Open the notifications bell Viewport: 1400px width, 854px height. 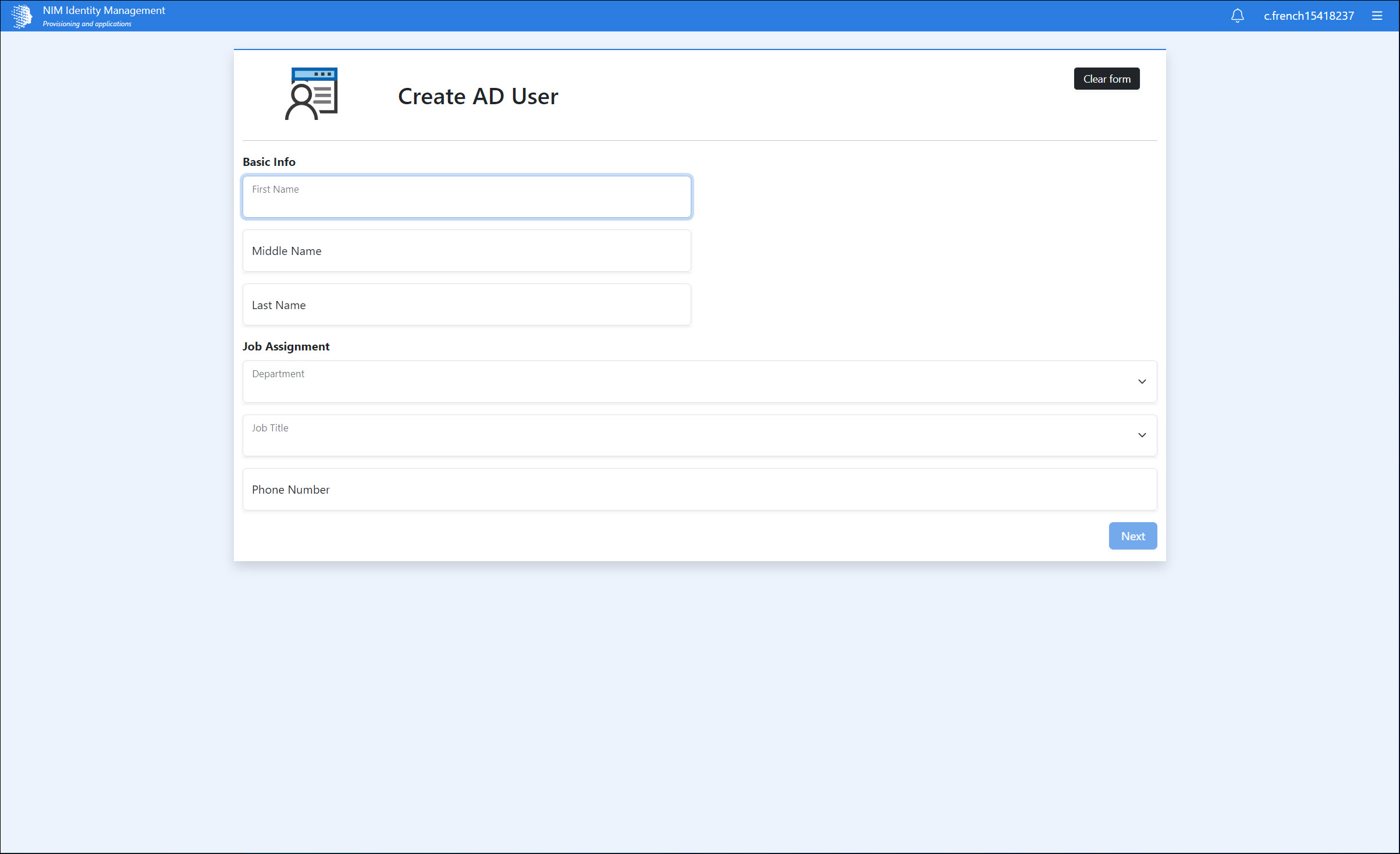tap(1237, 16)
